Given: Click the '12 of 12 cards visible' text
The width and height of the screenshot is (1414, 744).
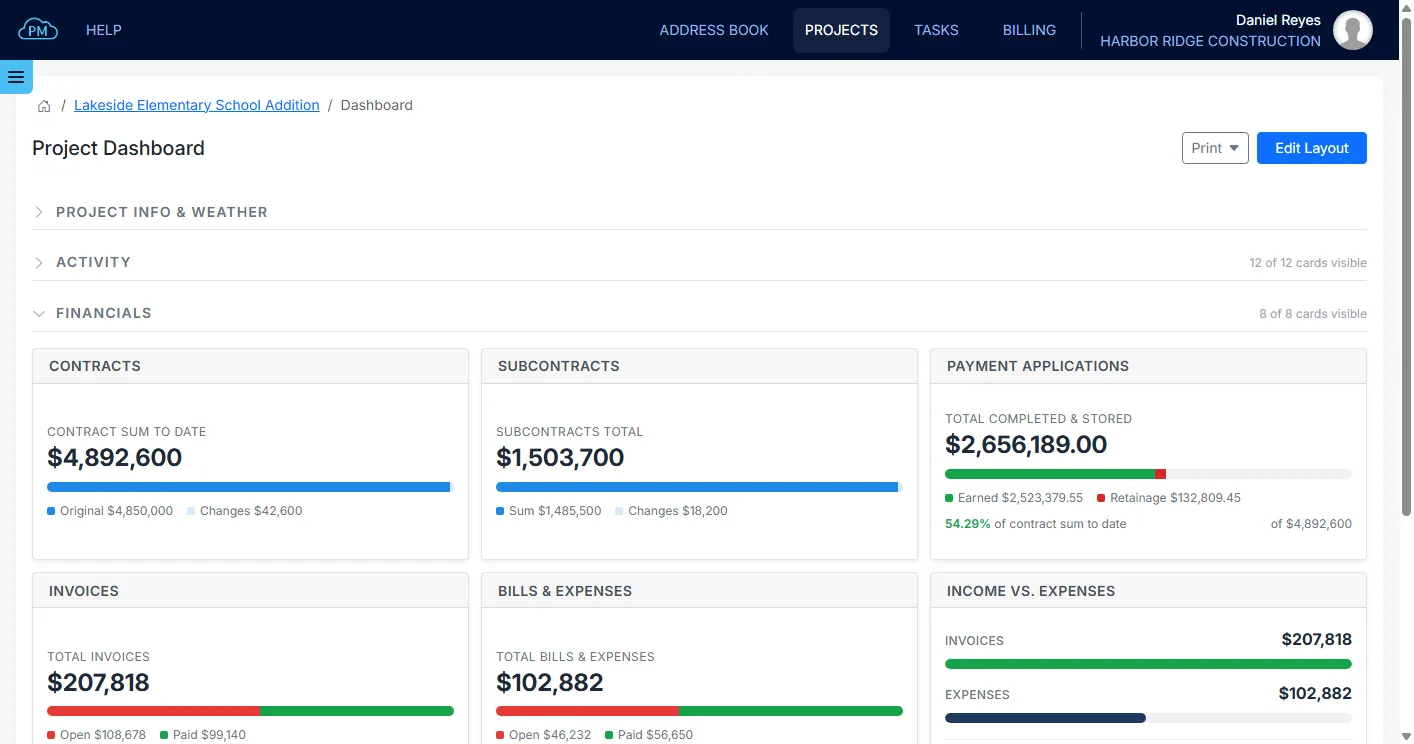Looking at the screenshot, I should click(x=1308, y=263).
